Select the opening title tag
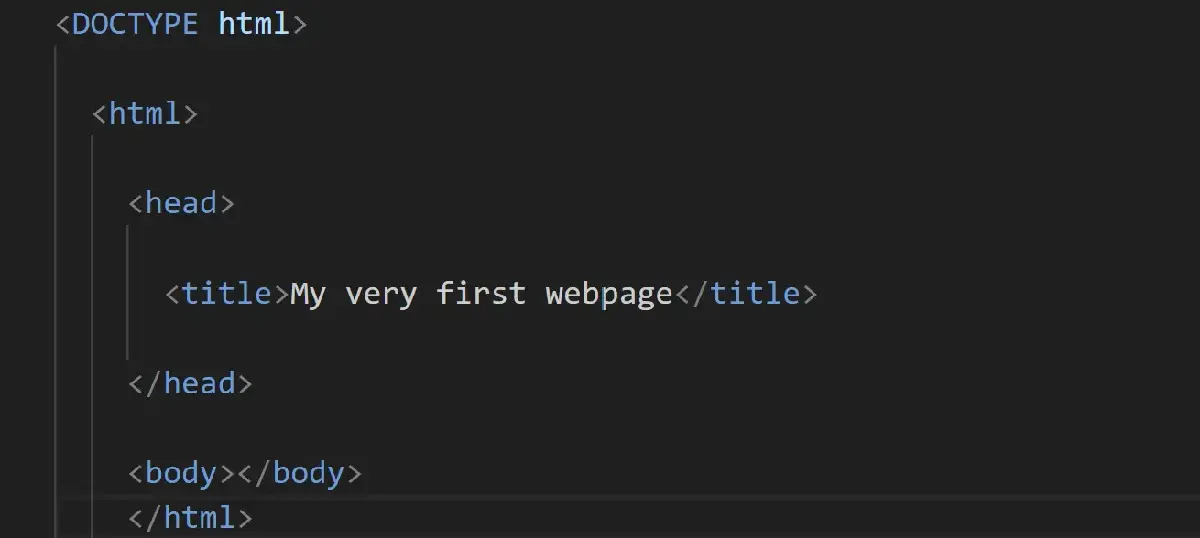This screenshot has height=538, width=1200. coord(227,294)
